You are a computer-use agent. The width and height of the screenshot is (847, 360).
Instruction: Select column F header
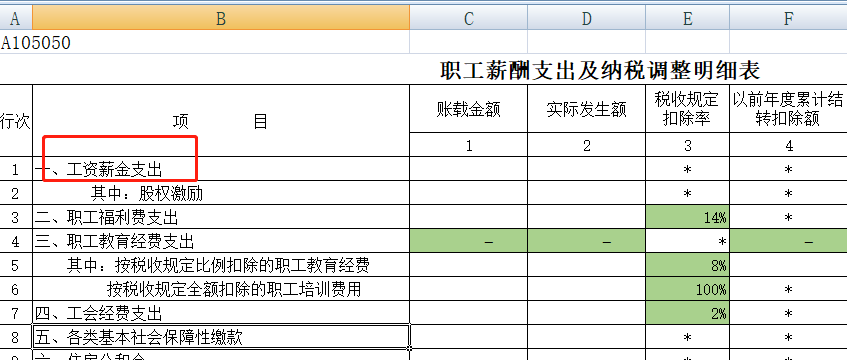tap(788, 18)
